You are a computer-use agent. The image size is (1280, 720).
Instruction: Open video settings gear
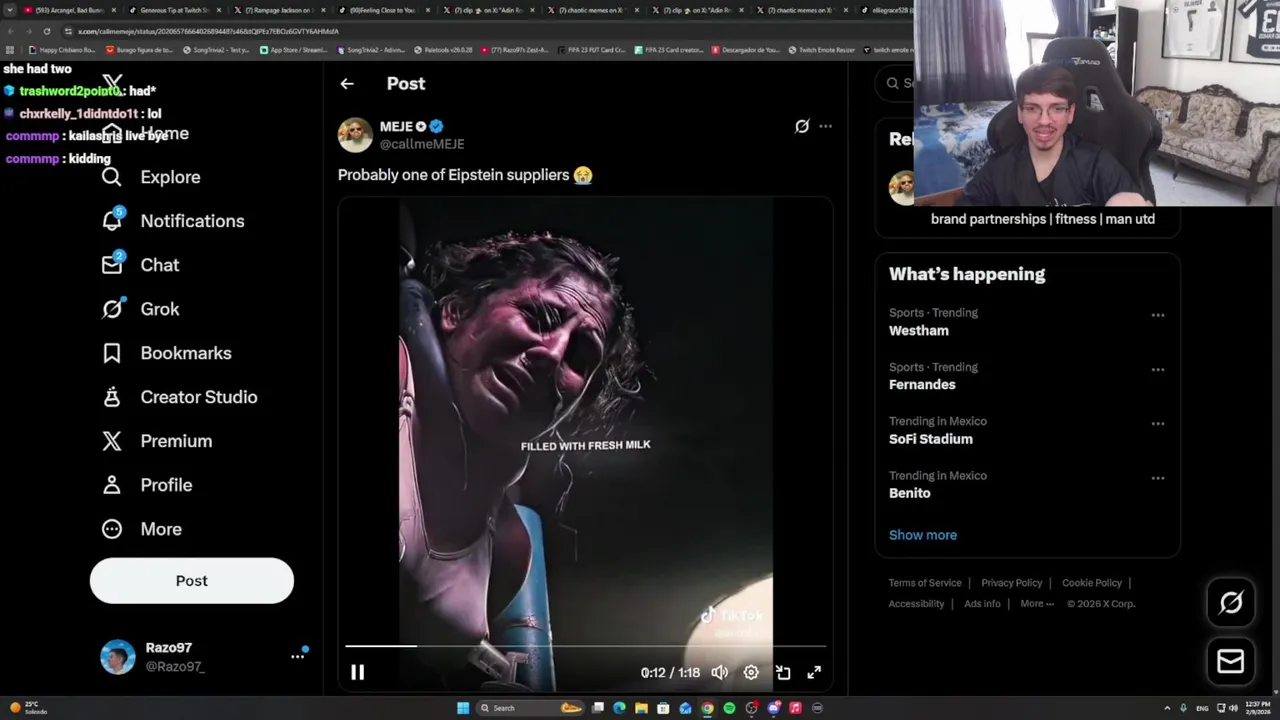tap(751, 673)
